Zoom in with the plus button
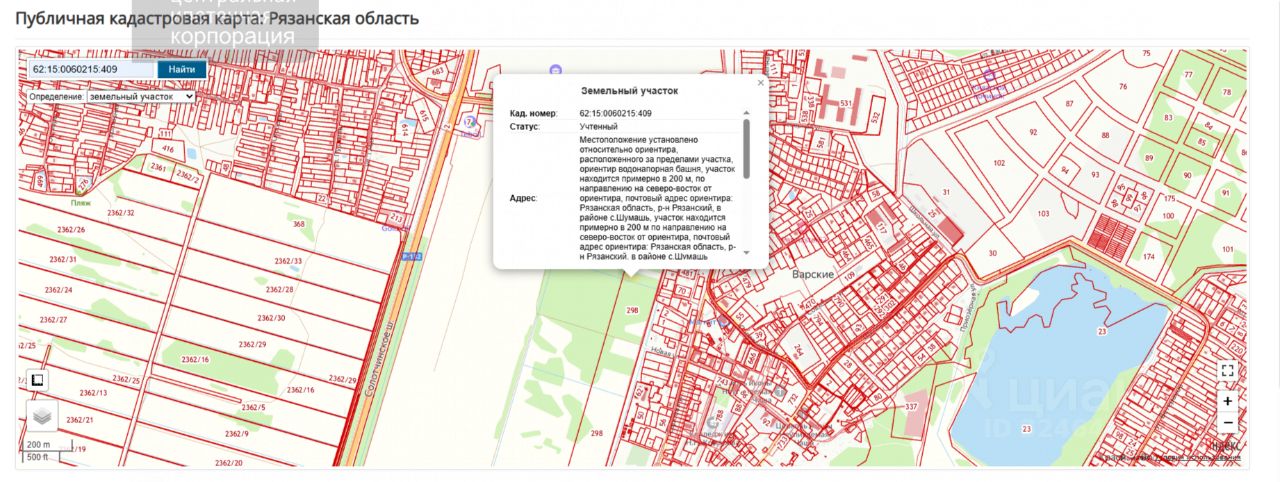The width and height of the screenshot is (1280, 482). pos(1228,401)
